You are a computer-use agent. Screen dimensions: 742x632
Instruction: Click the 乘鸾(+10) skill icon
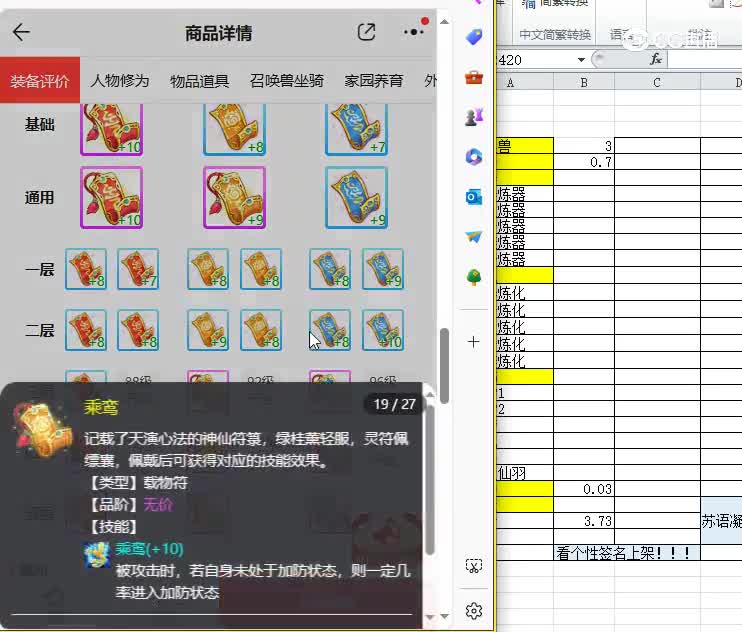tap(97, 554)
